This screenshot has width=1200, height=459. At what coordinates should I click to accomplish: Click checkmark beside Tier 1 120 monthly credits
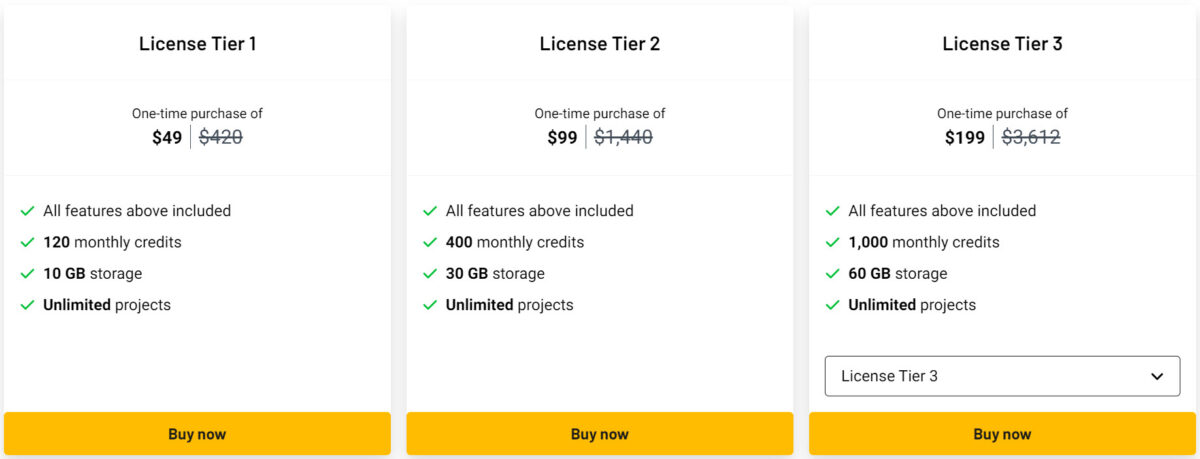tap(28, 242)
